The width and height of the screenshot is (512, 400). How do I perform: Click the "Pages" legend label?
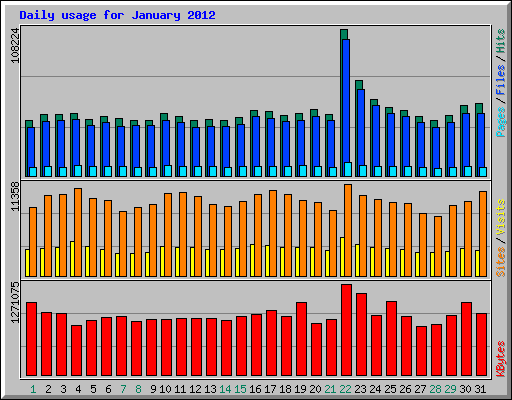click(x=501, y=122)
